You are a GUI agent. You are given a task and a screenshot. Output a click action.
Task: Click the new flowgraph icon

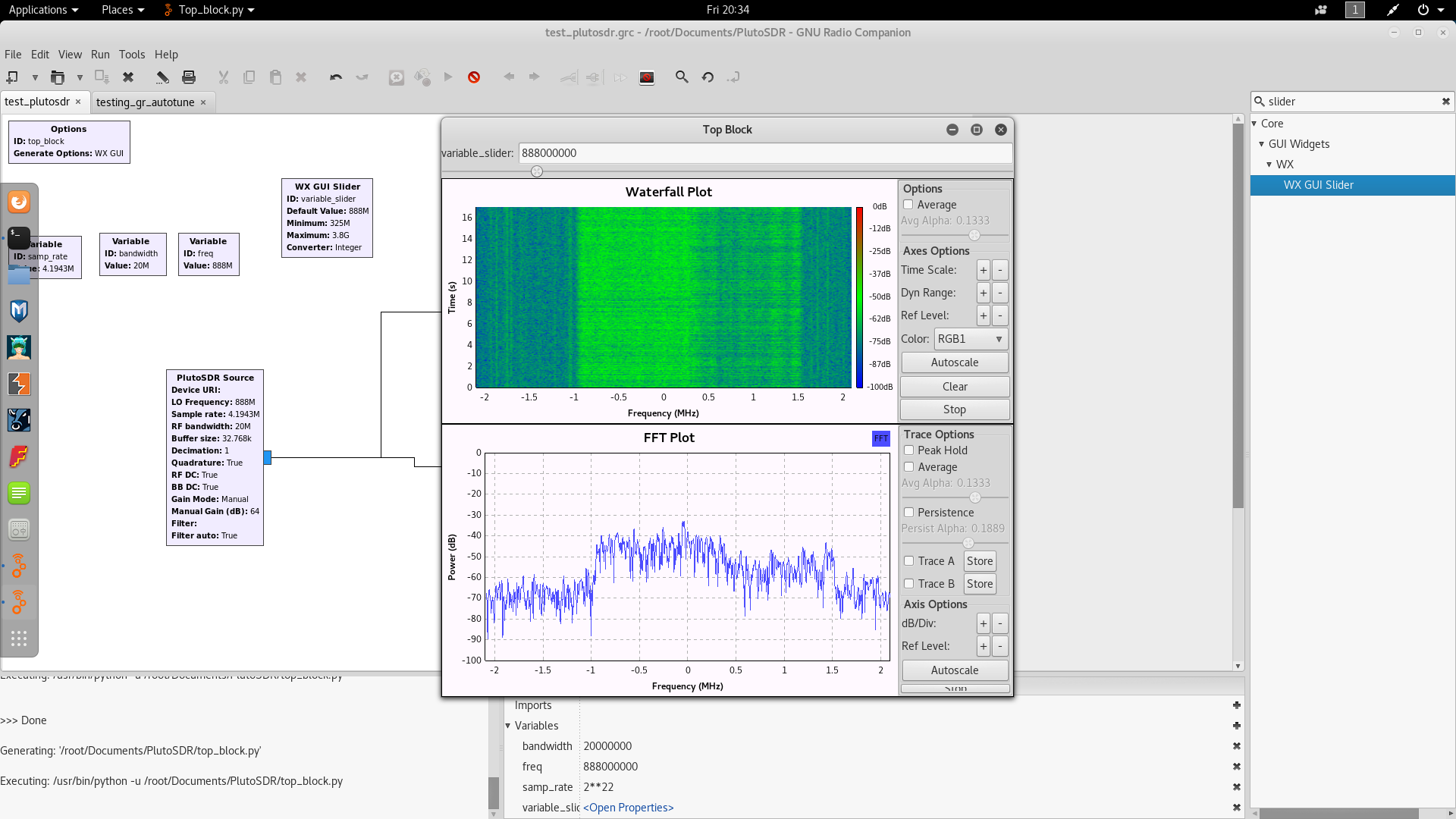coord(12,77)
